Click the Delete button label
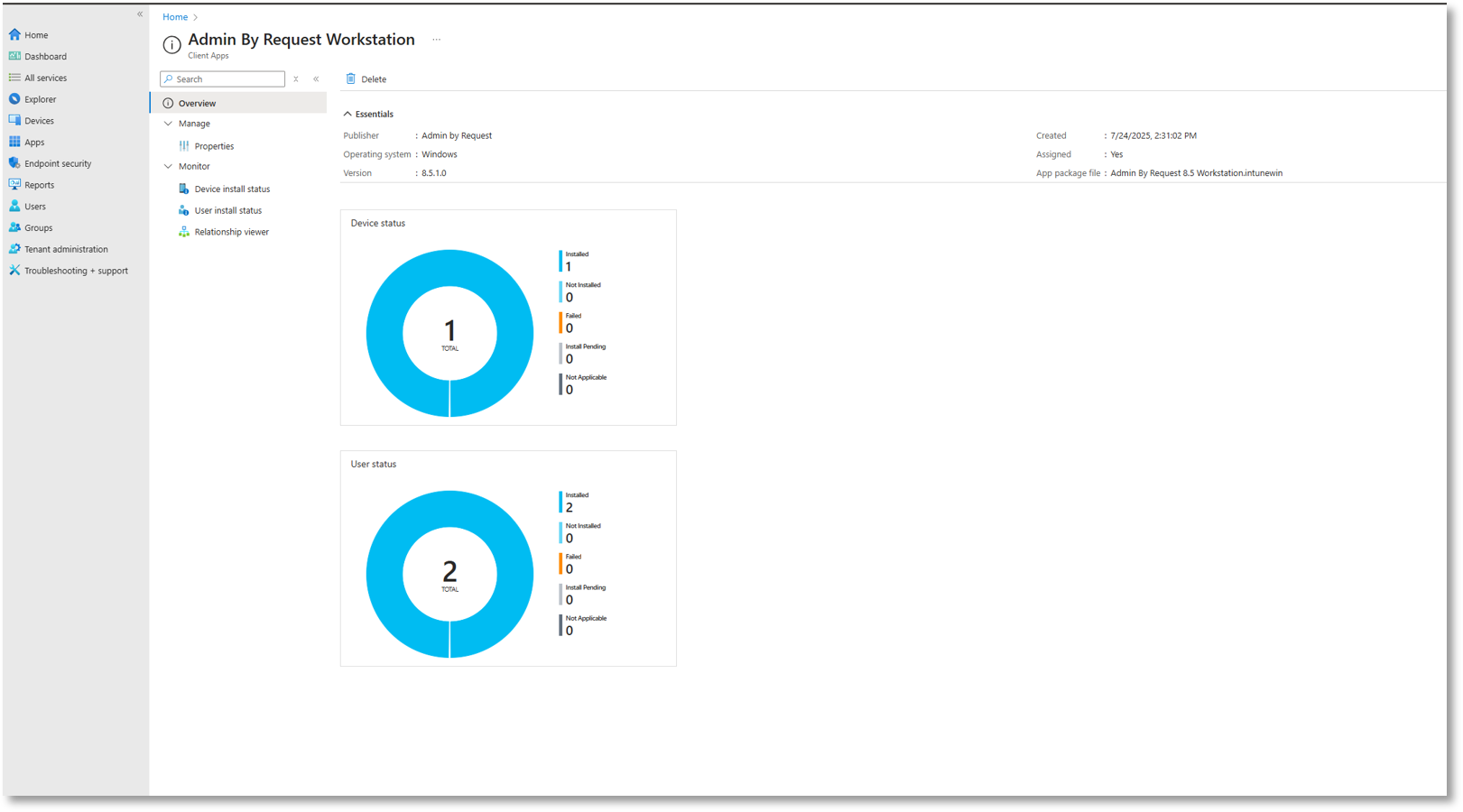This screenshot has width=1463, height=812. [x=374, y=79]
